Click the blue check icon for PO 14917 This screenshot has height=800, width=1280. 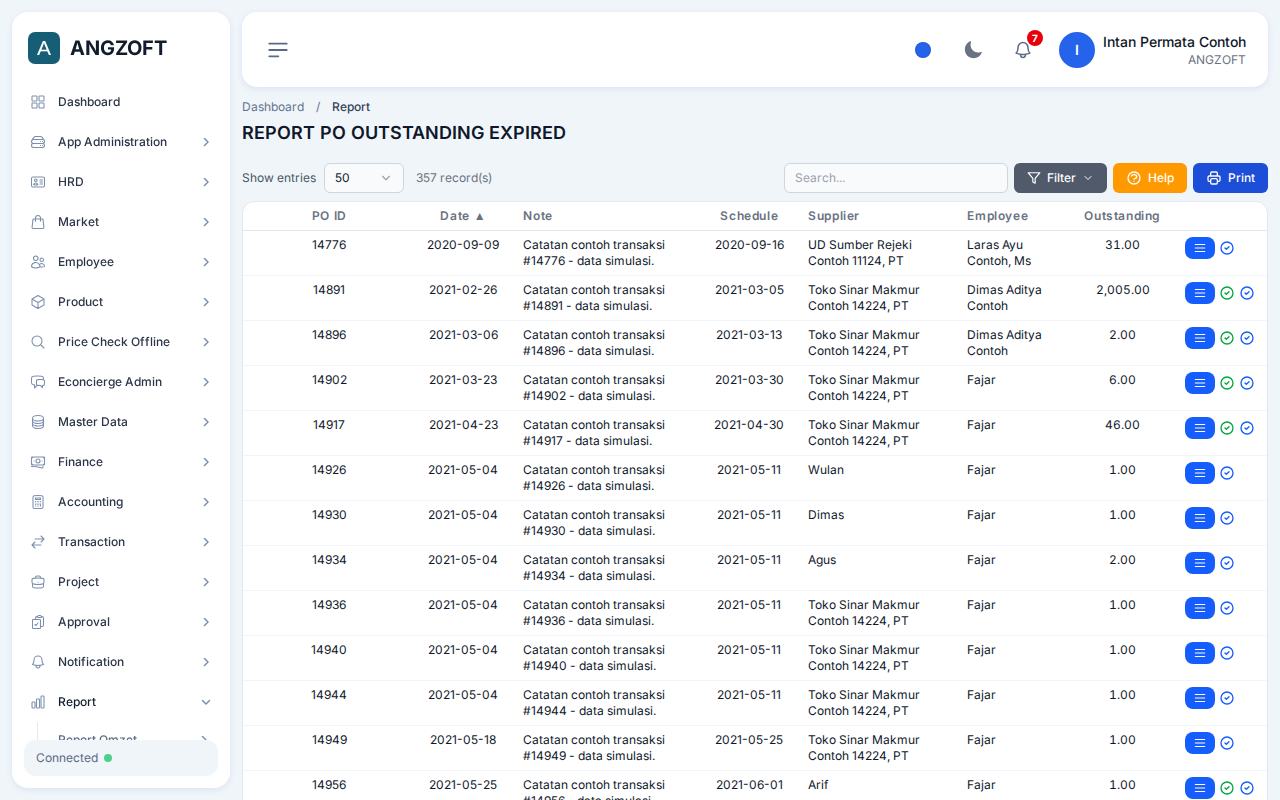[x=1247, y=428]
